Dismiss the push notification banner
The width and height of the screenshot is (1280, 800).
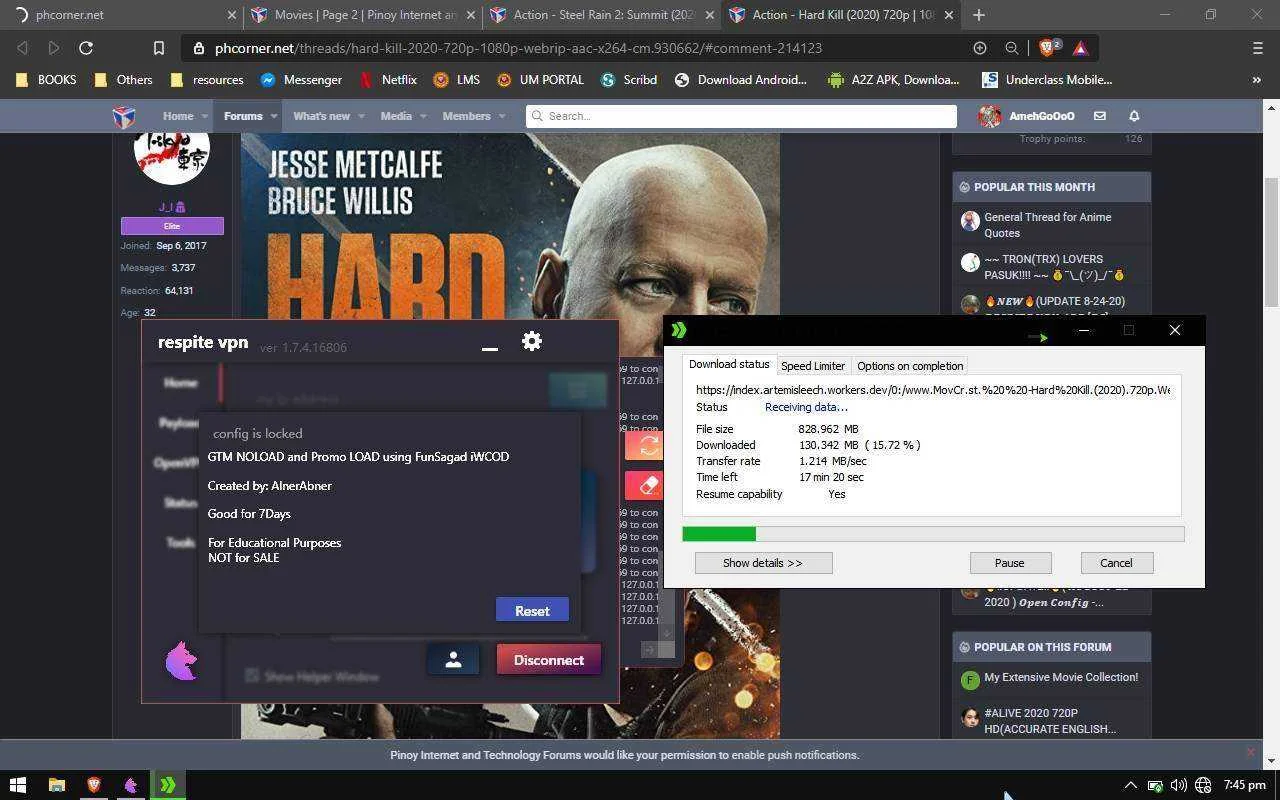[1250, 751]
